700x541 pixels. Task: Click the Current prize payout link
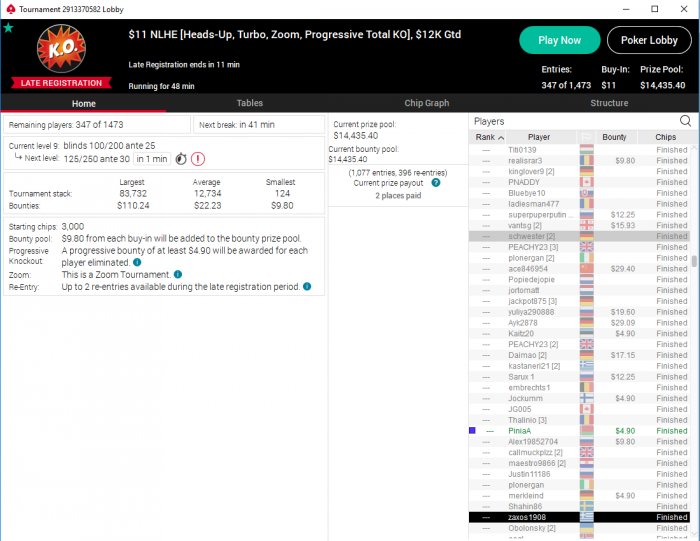388,183
